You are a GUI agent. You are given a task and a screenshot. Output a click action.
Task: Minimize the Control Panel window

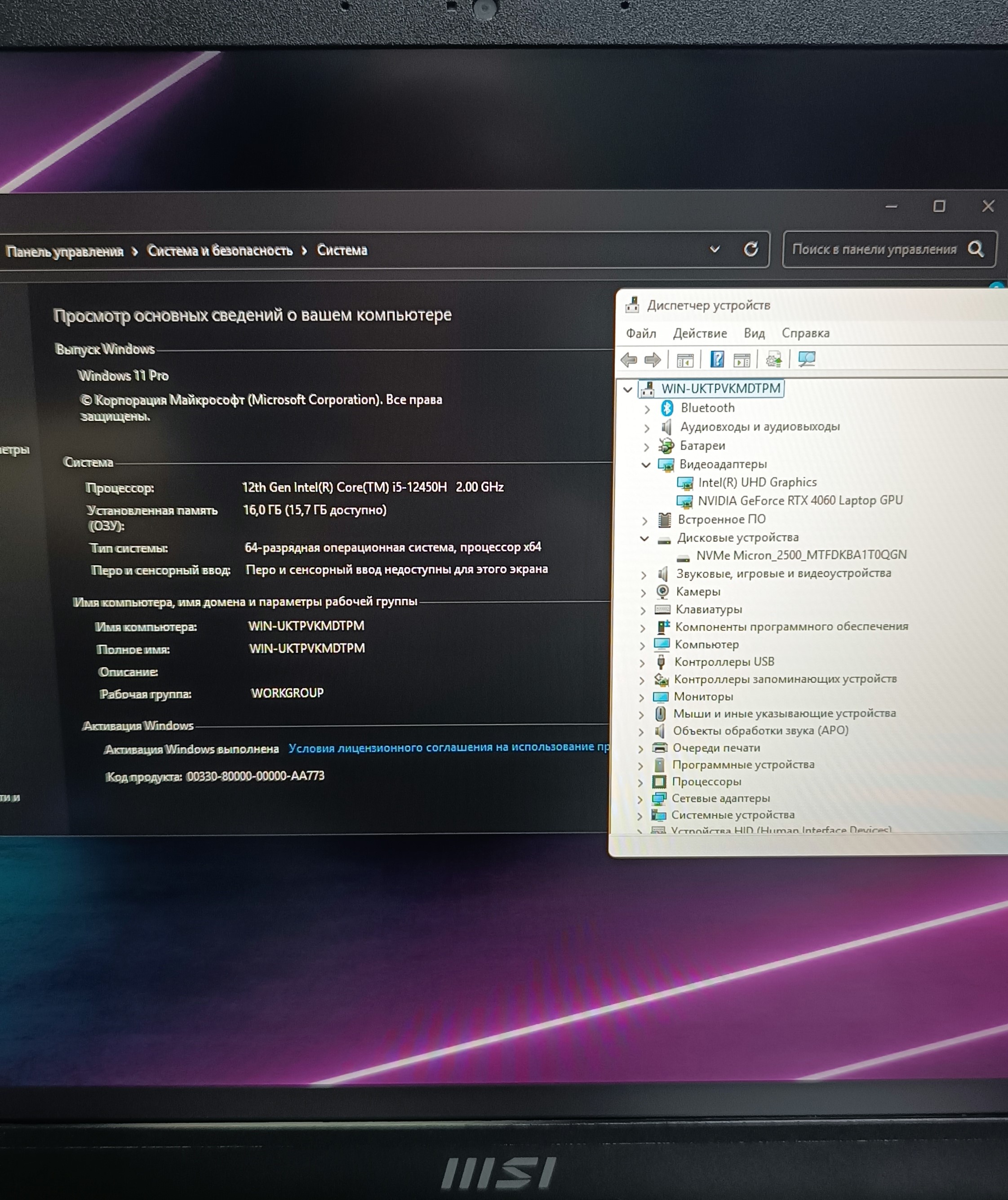point(891,206)
